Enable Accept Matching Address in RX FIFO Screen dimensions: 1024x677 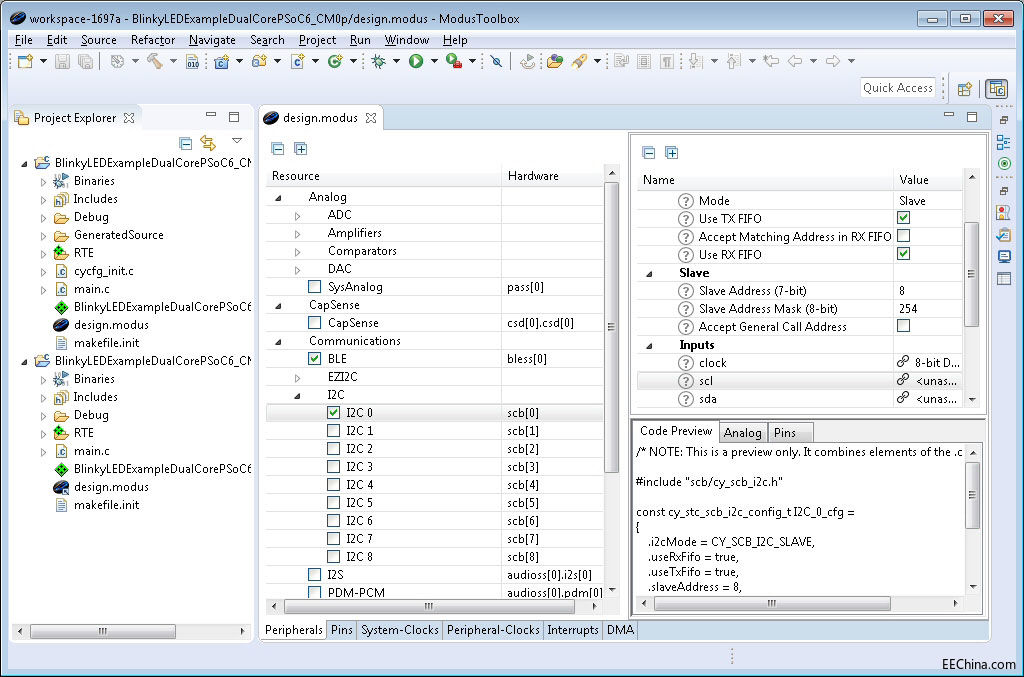click(x=904, y=235)
